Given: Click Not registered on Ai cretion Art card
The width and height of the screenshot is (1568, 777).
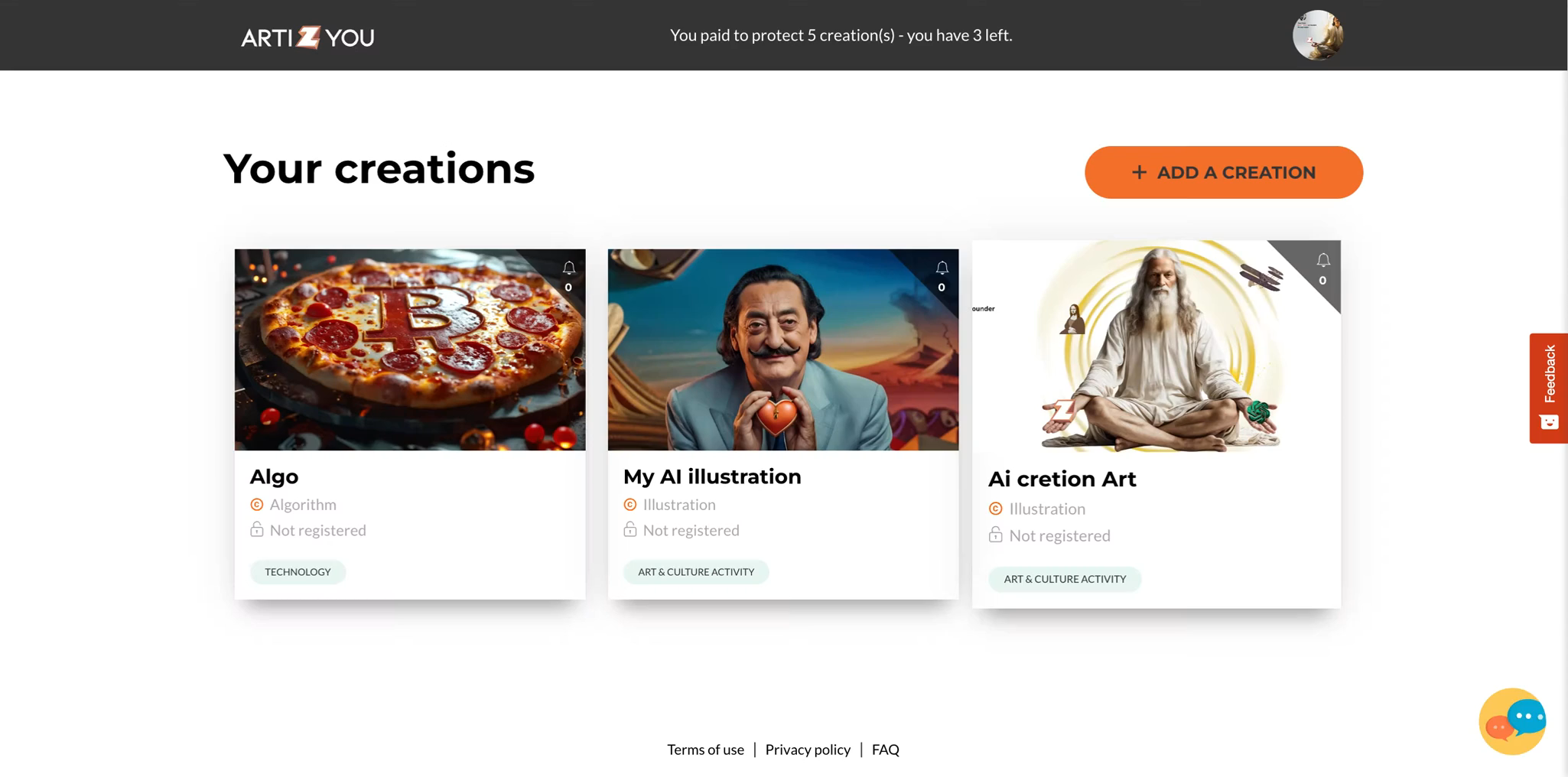Looking at the screenshot, I should (x=1060, y=535).
